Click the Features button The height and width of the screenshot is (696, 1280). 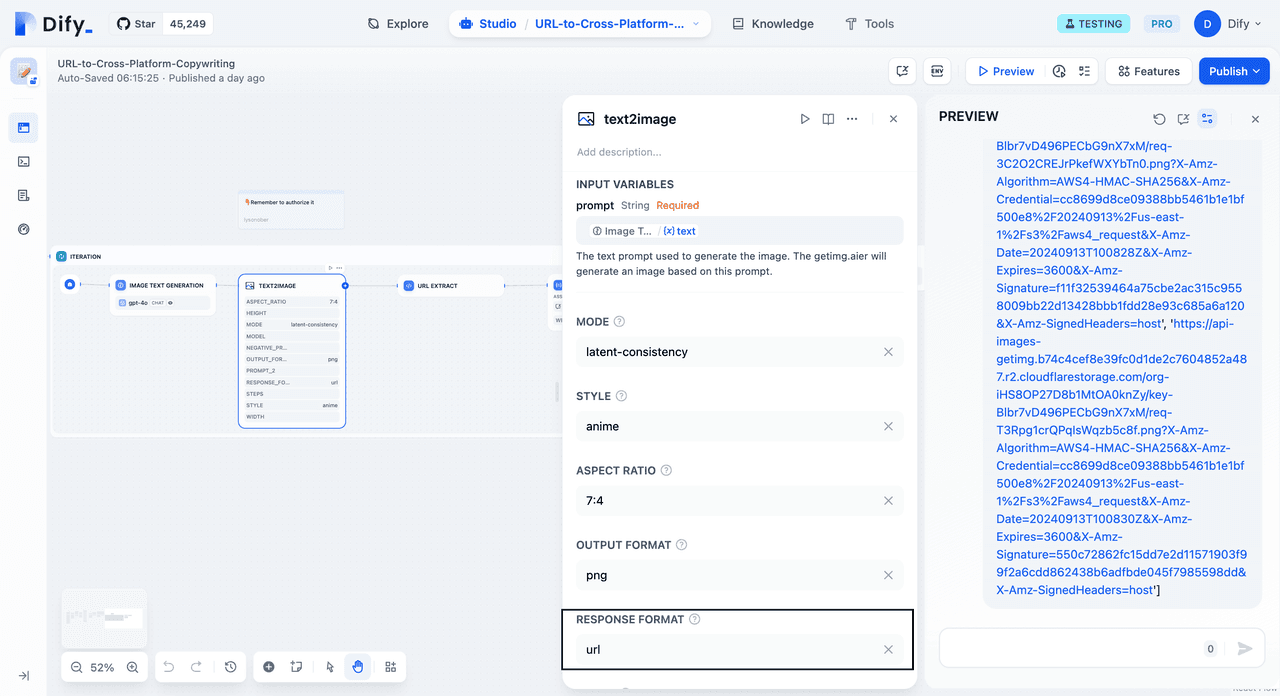1148,71
